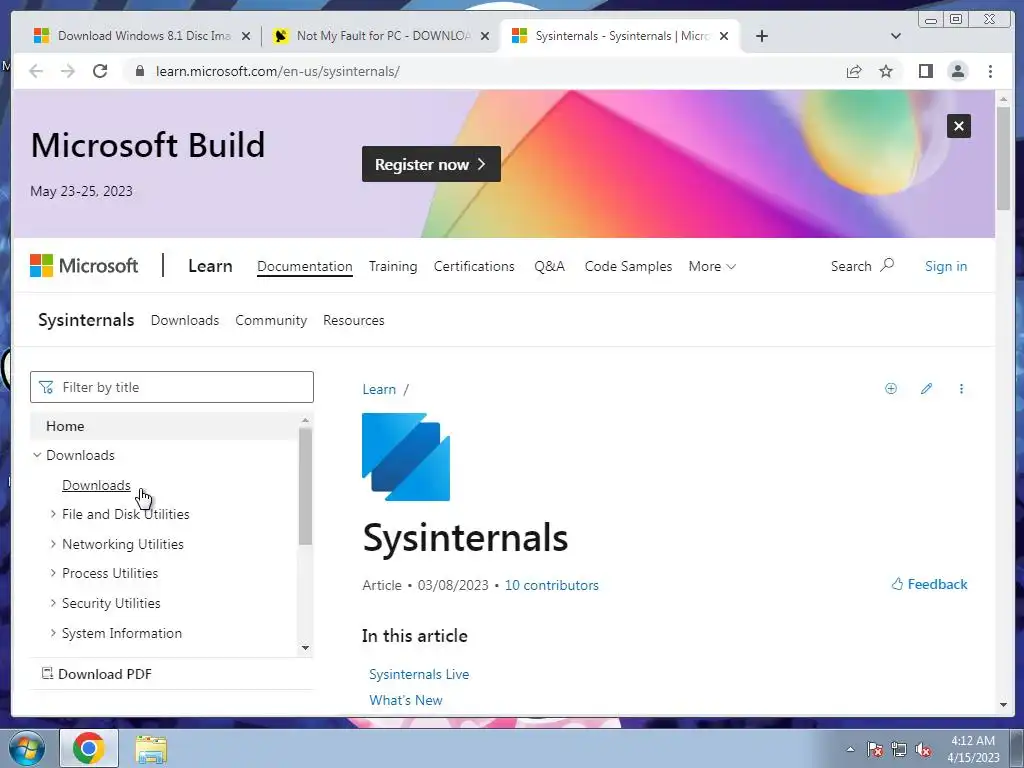The width and height of the screenshot is (1024, 768).
Task: Open the Resources header link
Action: point(353,320)
